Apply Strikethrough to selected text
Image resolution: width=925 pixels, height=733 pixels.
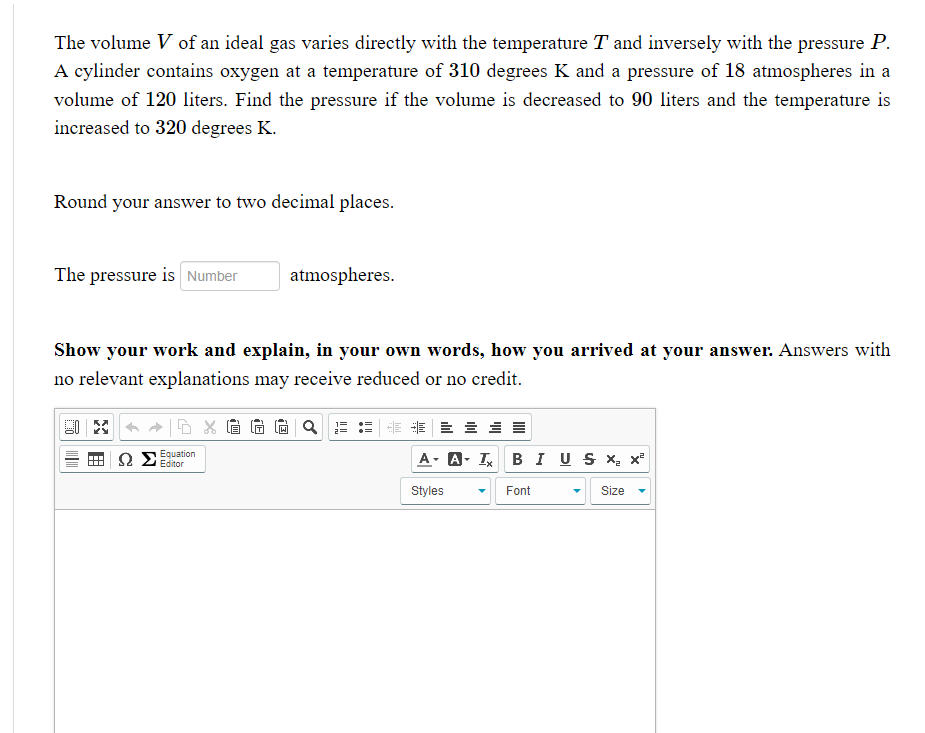click(588, 458)
